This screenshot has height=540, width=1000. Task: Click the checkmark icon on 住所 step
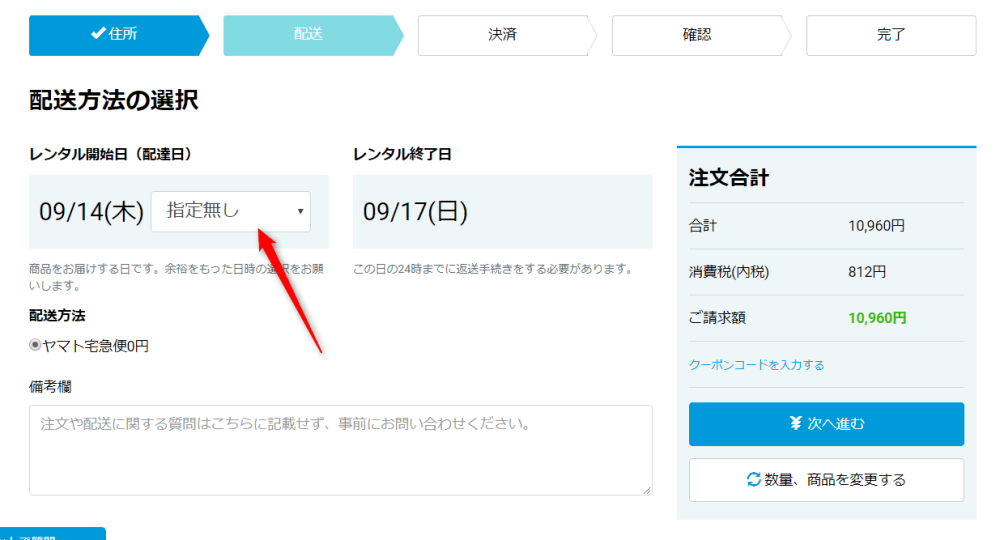98,33
